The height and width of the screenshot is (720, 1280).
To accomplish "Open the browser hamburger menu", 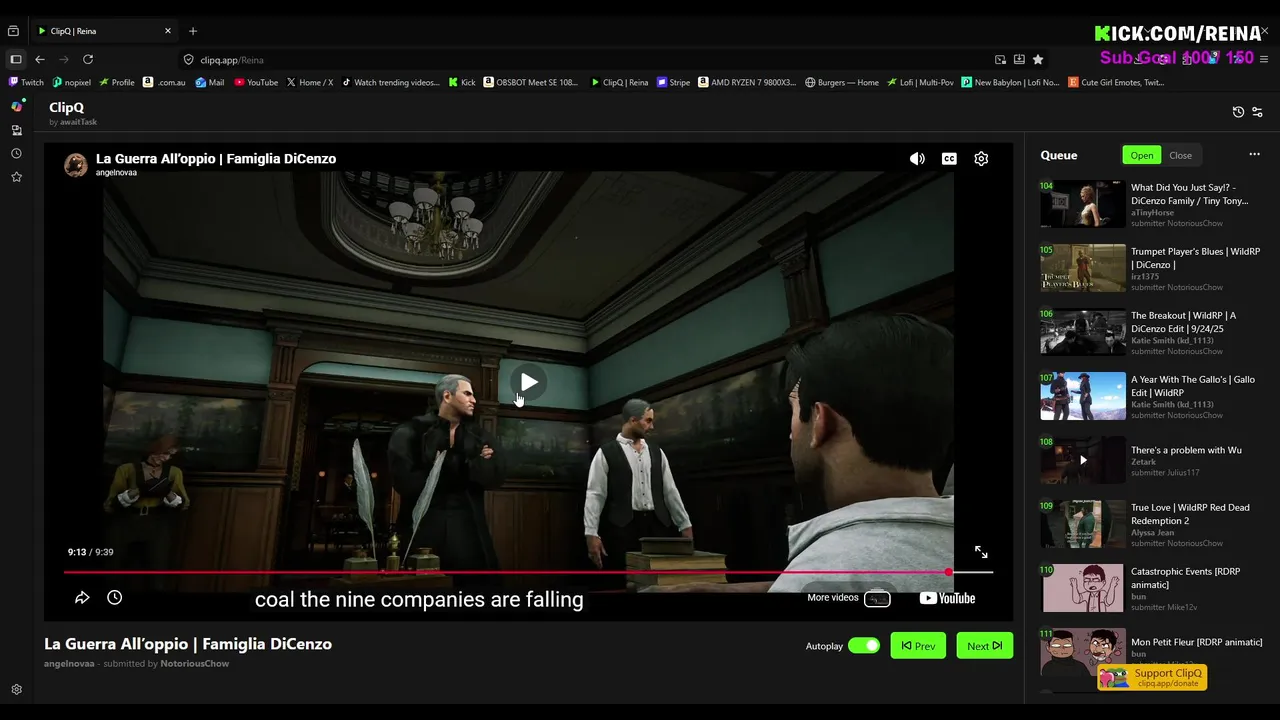I will (x=1264, y=60).
